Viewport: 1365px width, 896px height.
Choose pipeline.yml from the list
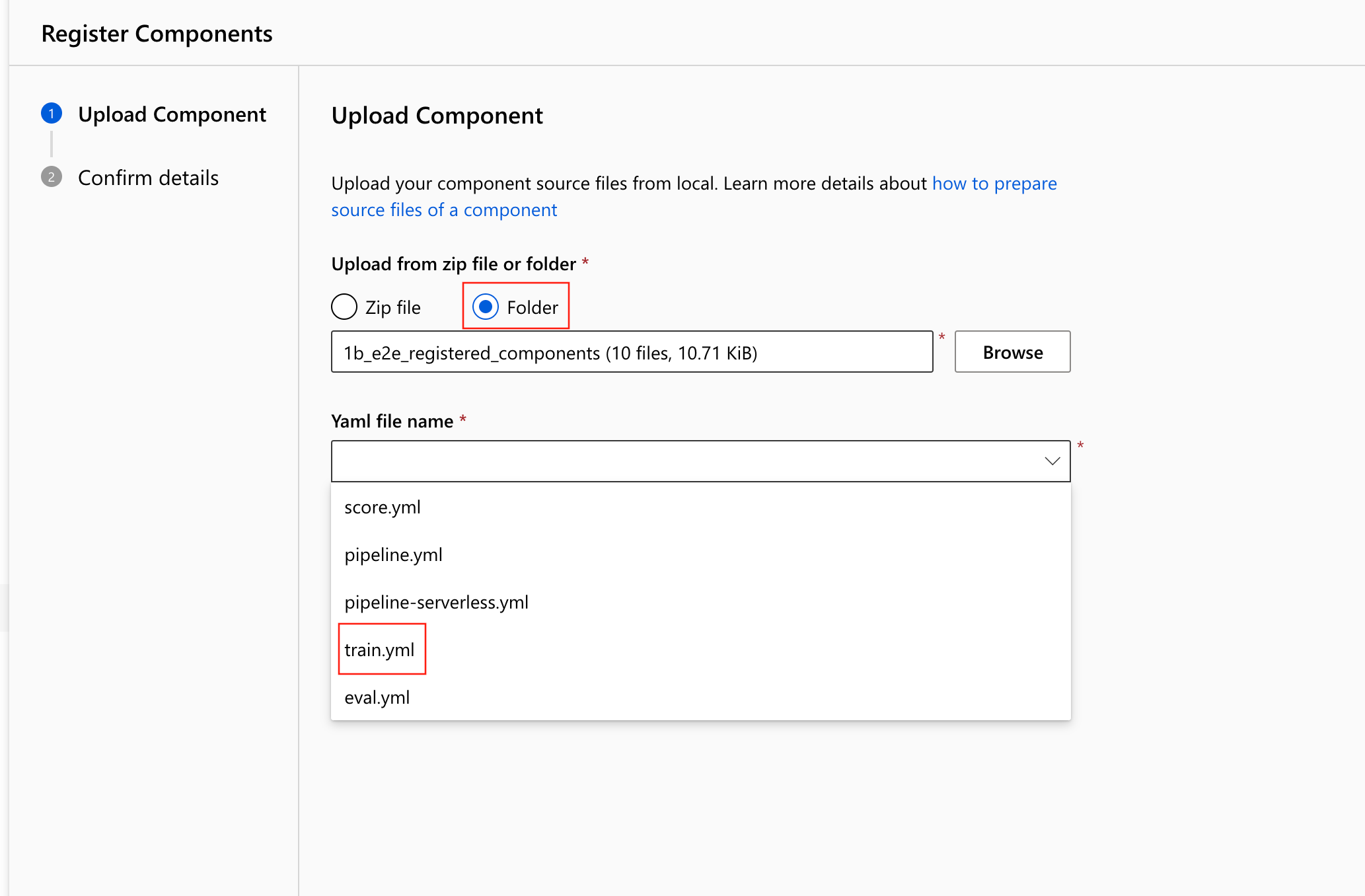[393, 555]
